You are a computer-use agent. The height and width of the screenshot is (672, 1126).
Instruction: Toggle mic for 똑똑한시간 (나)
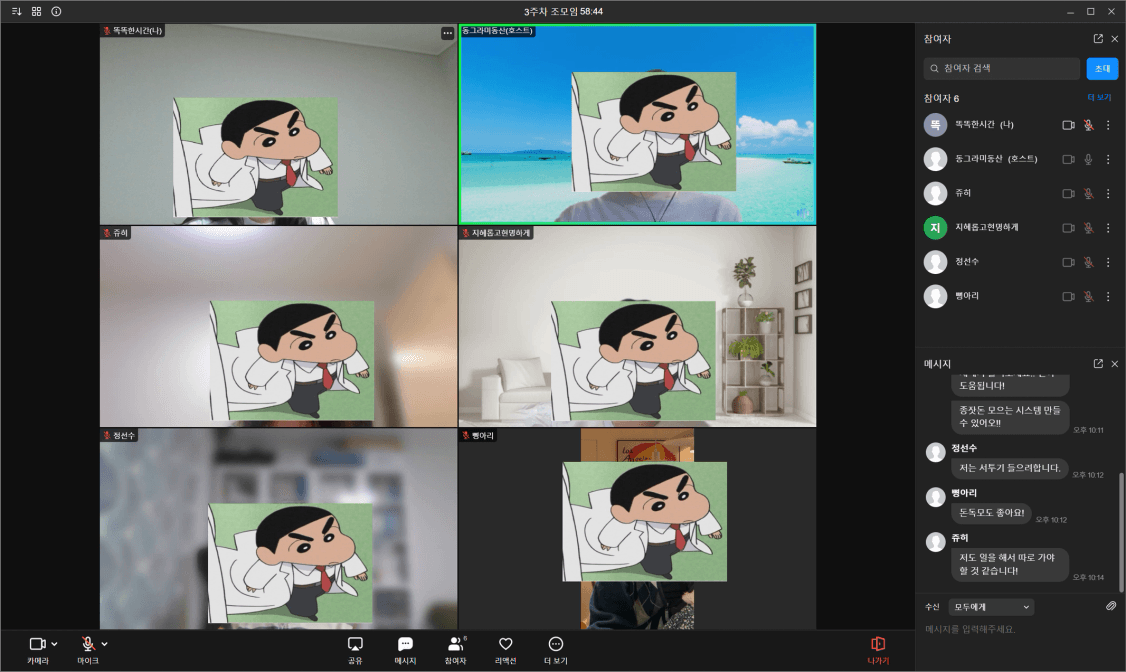point(1089,125)
